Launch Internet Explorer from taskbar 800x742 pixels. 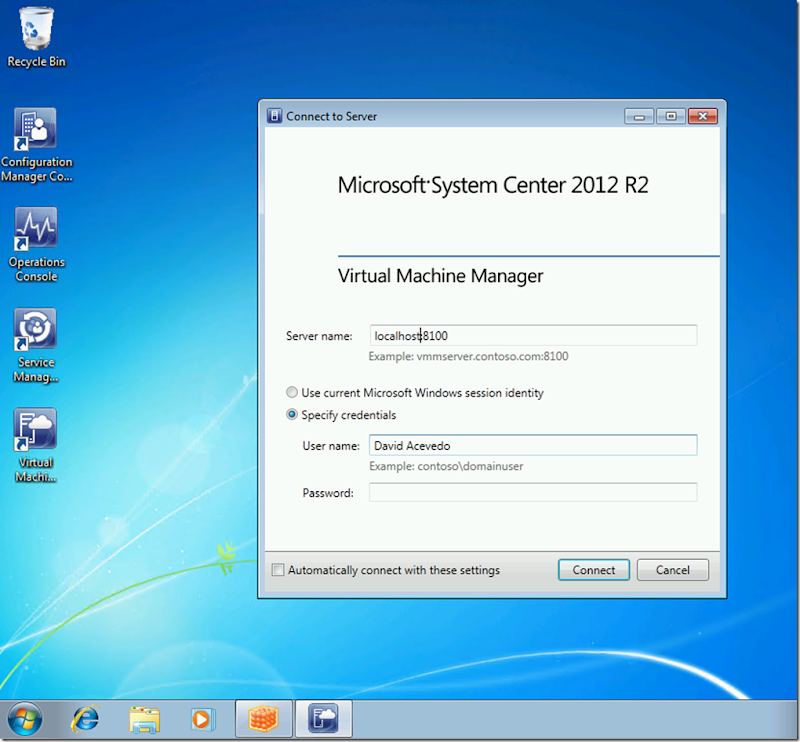point(85,720)
